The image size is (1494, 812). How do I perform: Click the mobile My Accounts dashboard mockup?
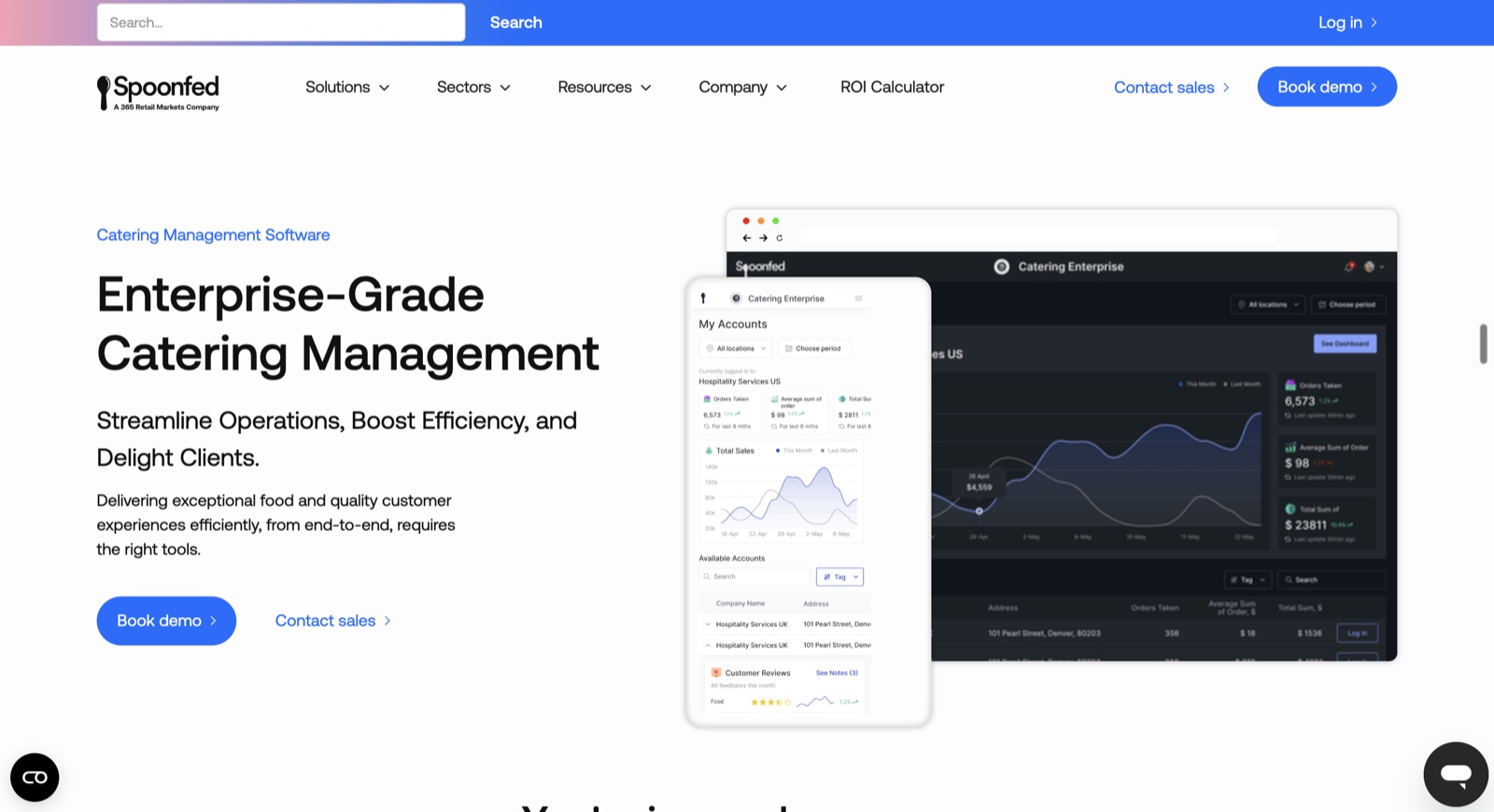pyautogui.click(x=809, y=502)
